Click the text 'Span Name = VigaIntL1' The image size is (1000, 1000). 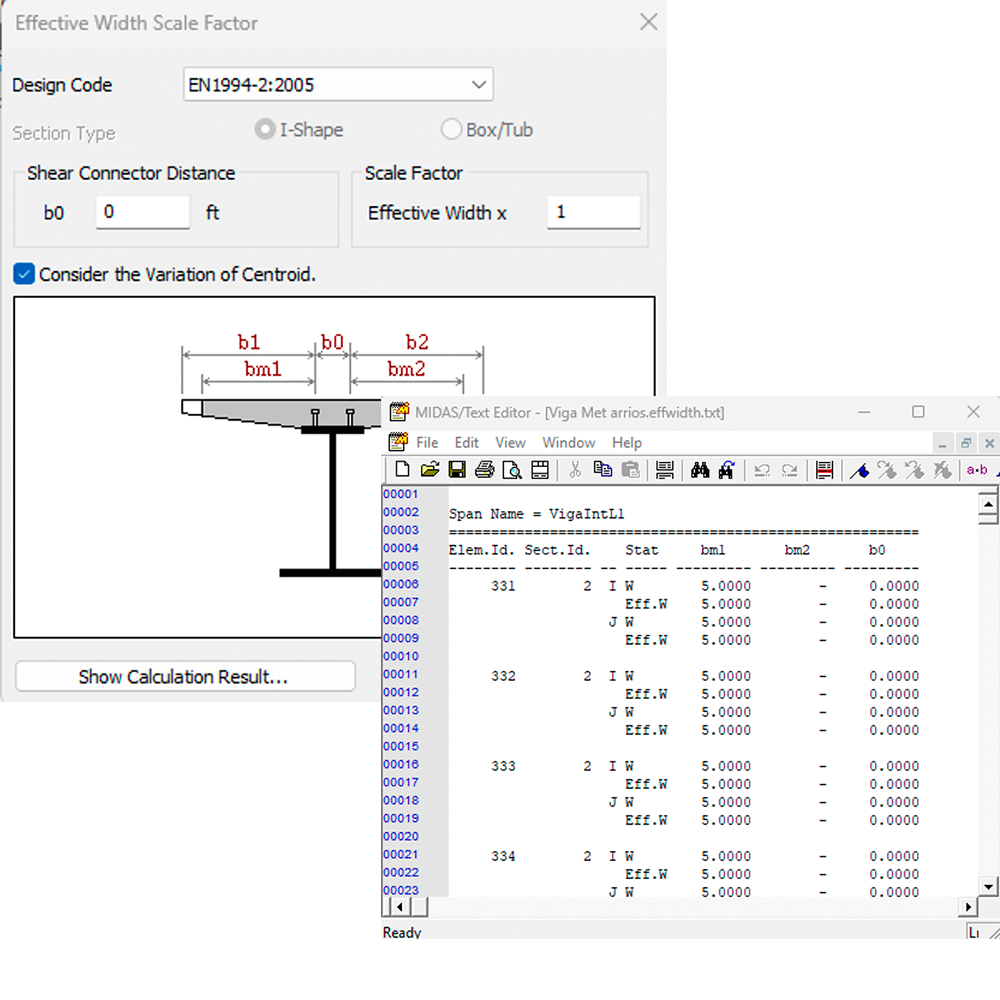536,514
